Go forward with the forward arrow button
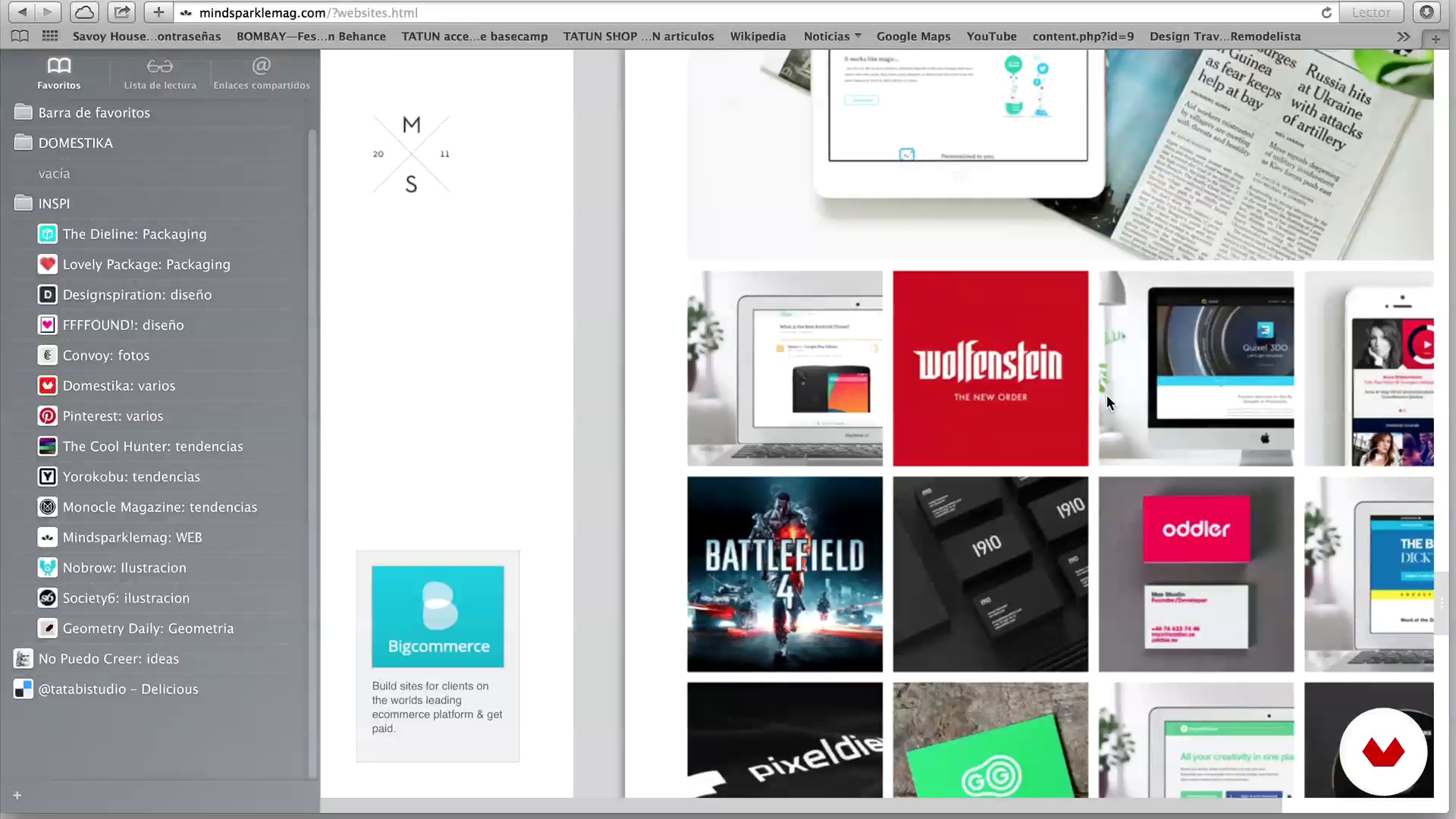Screen dimensions: 1456x819 (x=48, y=12)
